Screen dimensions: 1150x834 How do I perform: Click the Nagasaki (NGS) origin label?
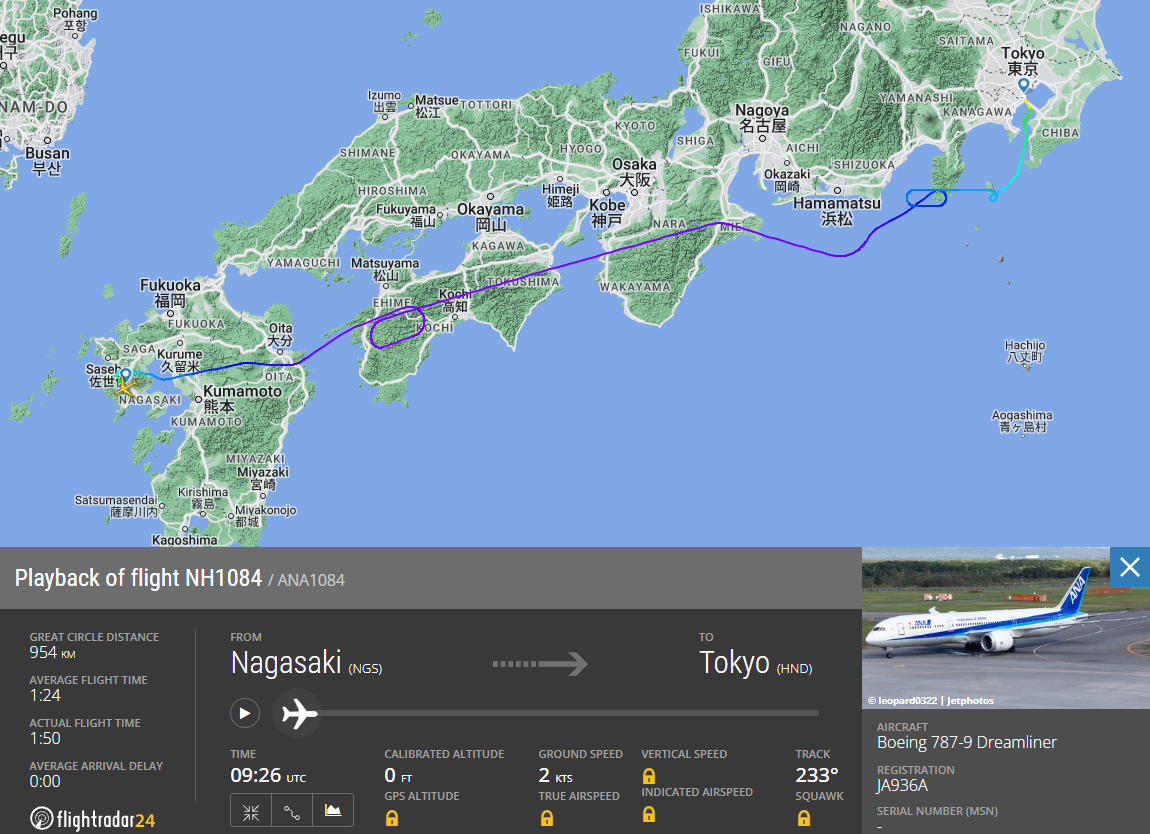[306, 663]
